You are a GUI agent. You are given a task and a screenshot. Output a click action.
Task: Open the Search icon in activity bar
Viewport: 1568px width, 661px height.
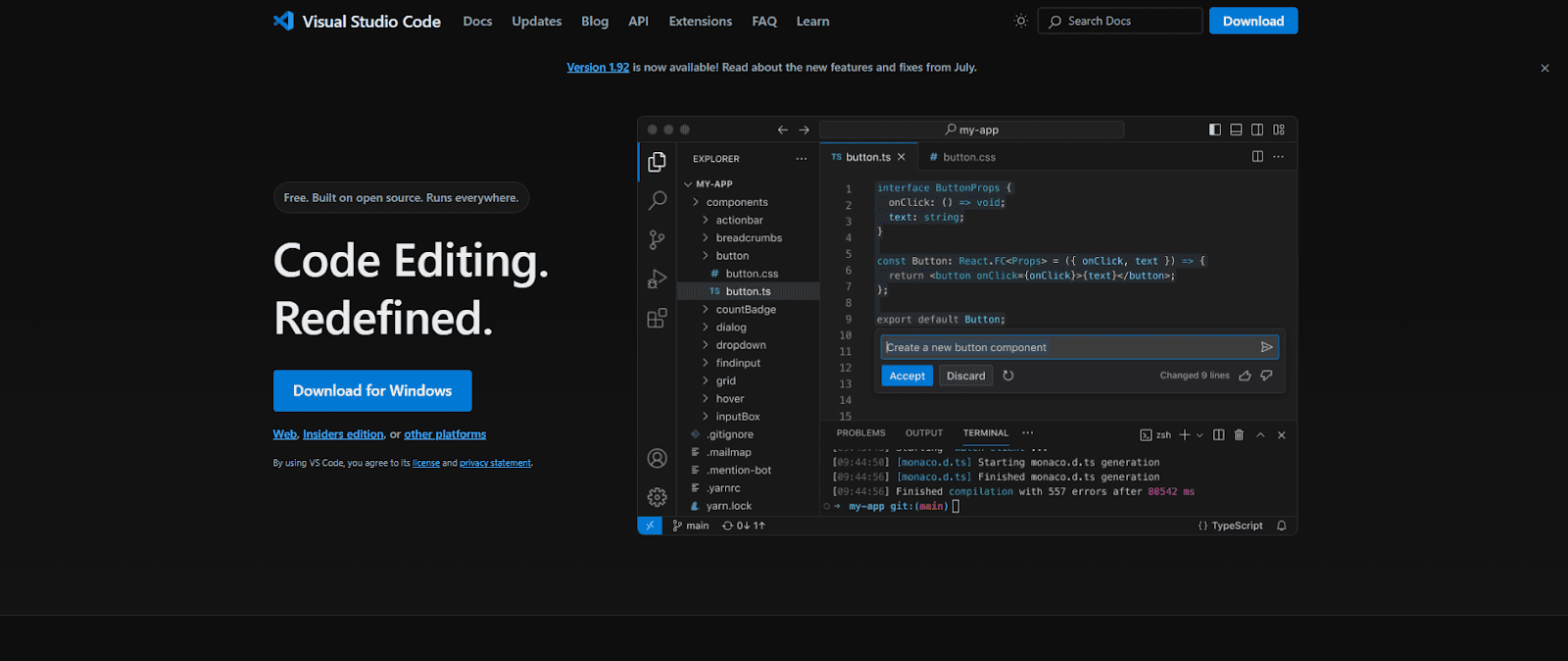pyautogui.click(x=657, y=200)
